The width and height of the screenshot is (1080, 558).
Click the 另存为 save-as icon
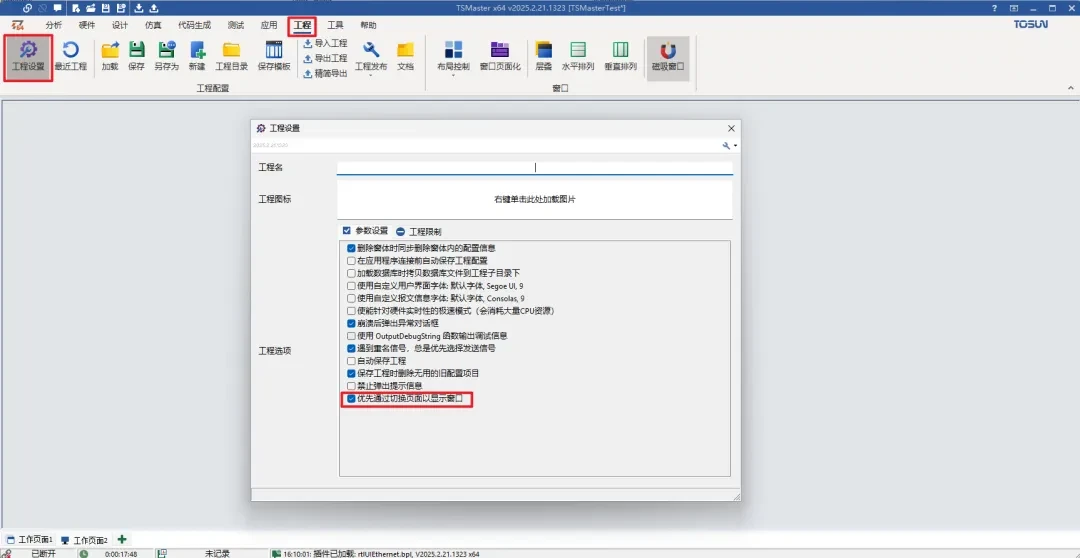pos(166,51)
